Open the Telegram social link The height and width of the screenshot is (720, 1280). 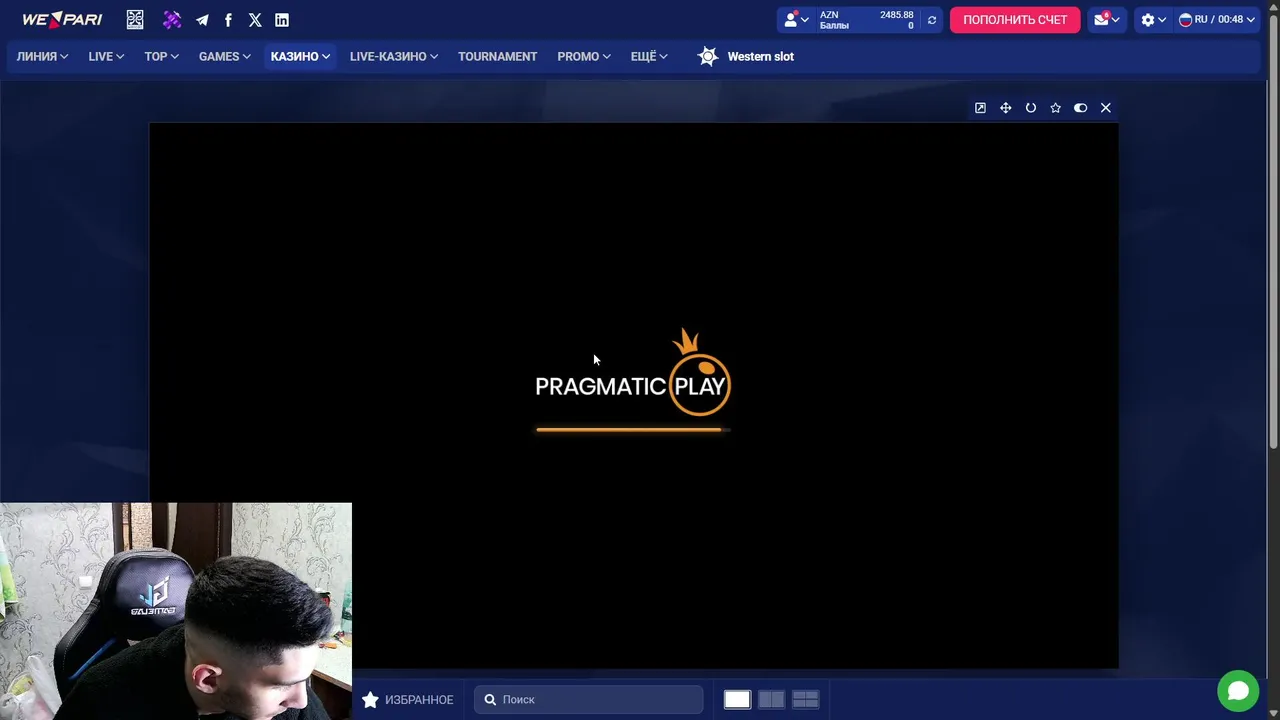click(x=202, y=20)
